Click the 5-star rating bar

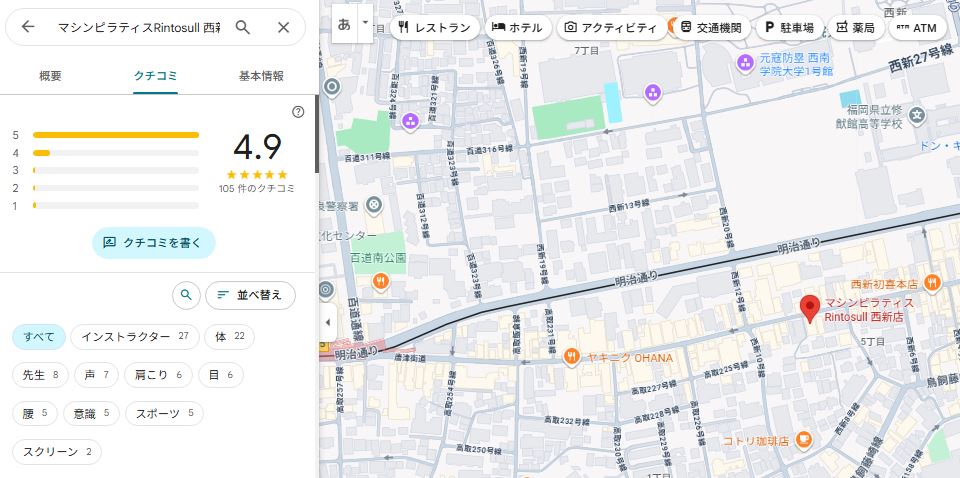[x=115, y=134]
